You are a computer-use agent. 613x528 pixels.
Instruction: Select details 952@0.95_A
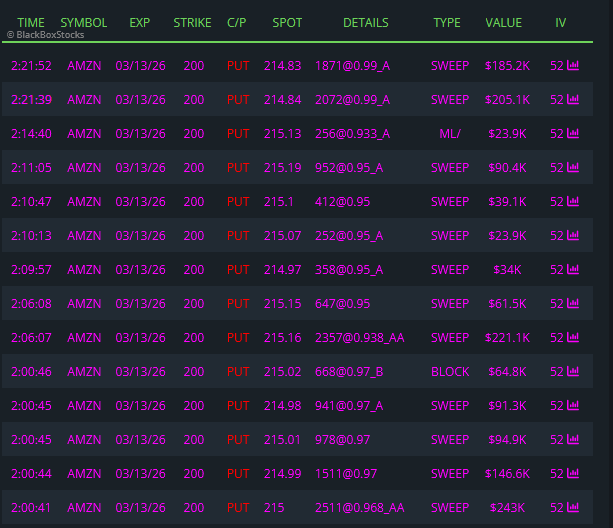[349, 168]
